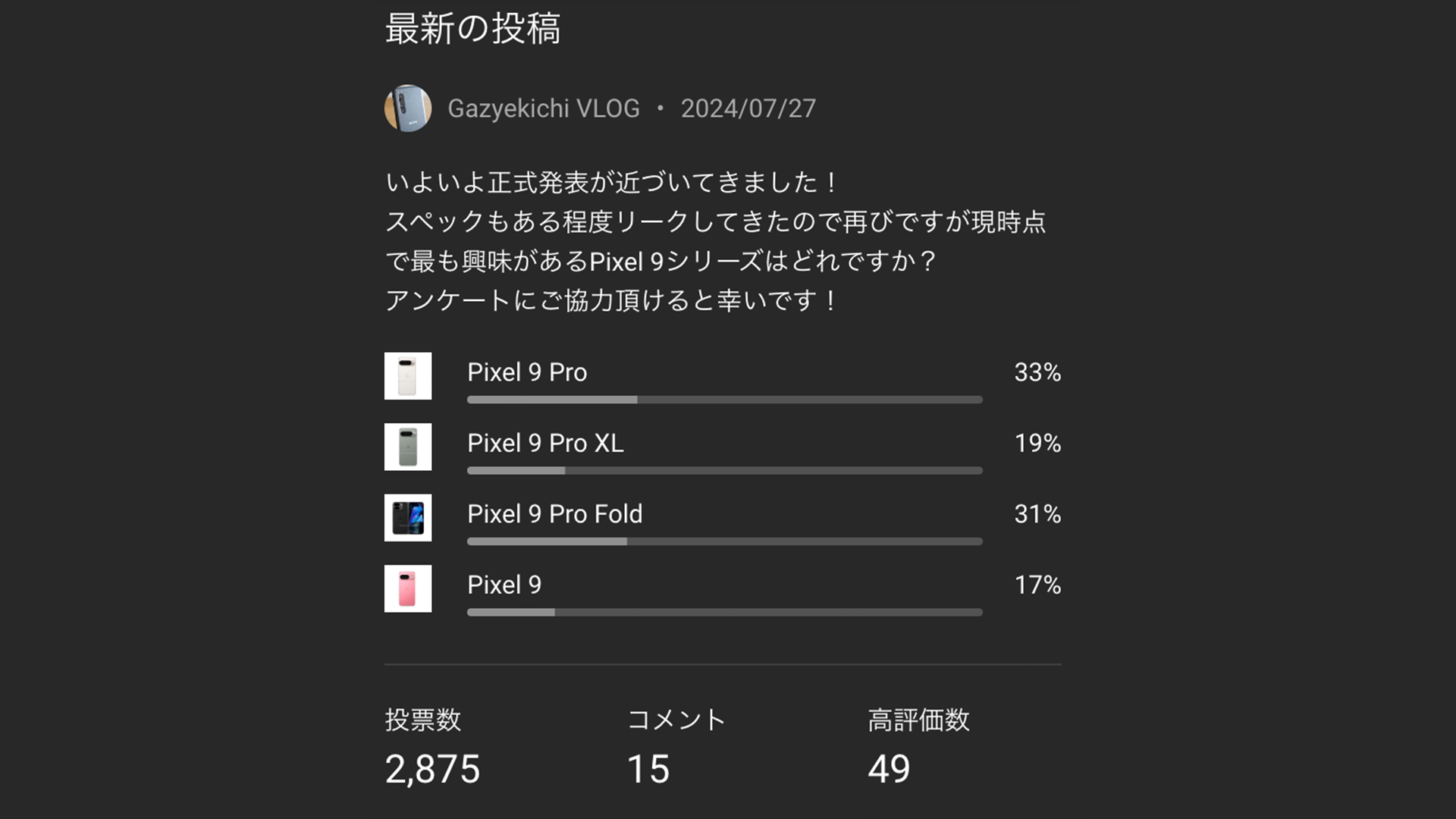
Task: Click the 2,875 vote count
Action: tap(432, 769)
